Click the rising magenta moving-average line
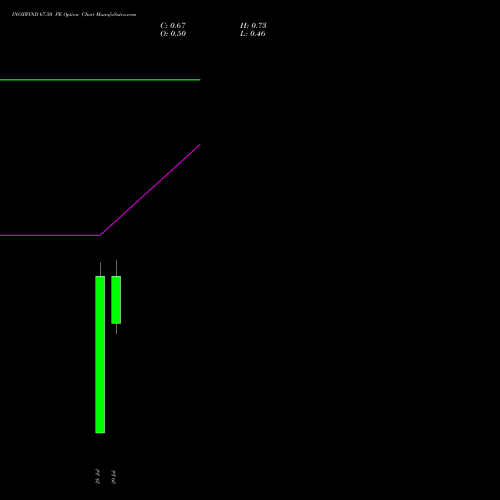Viewport: 500px width, 500px height. (150, 190)
